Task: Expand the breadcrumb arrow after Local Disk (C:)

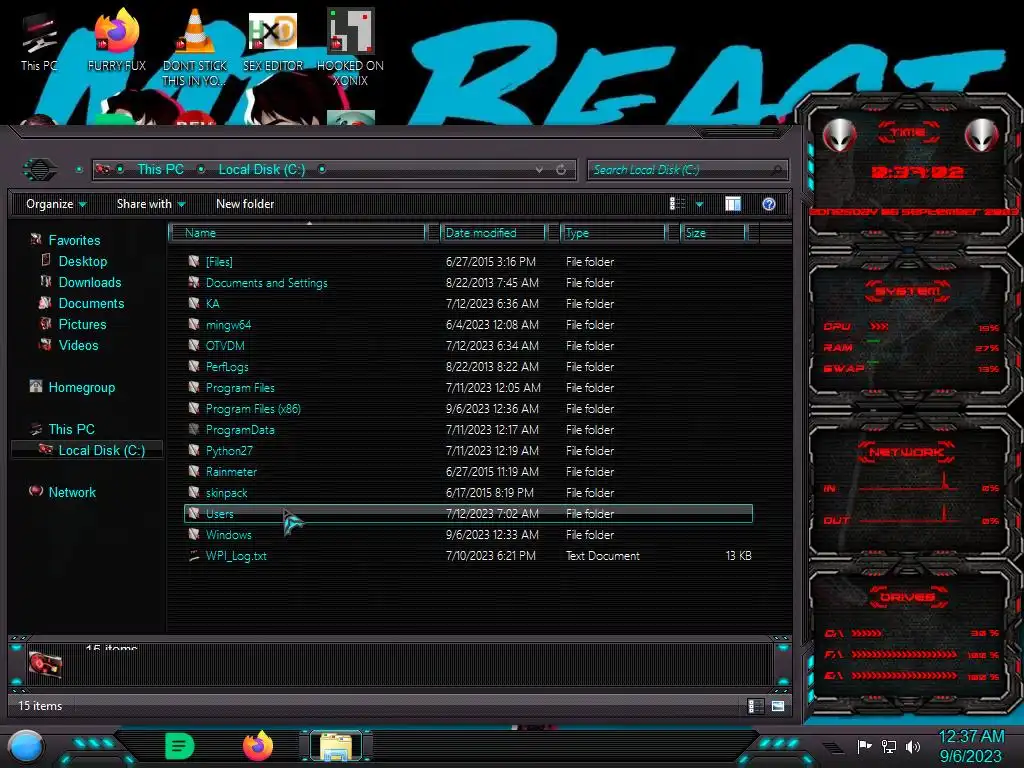Action: coord(322,169)
